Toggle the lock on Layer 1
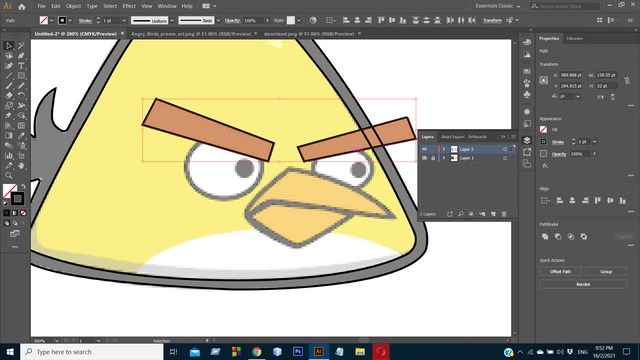 [x=433, y=158]
